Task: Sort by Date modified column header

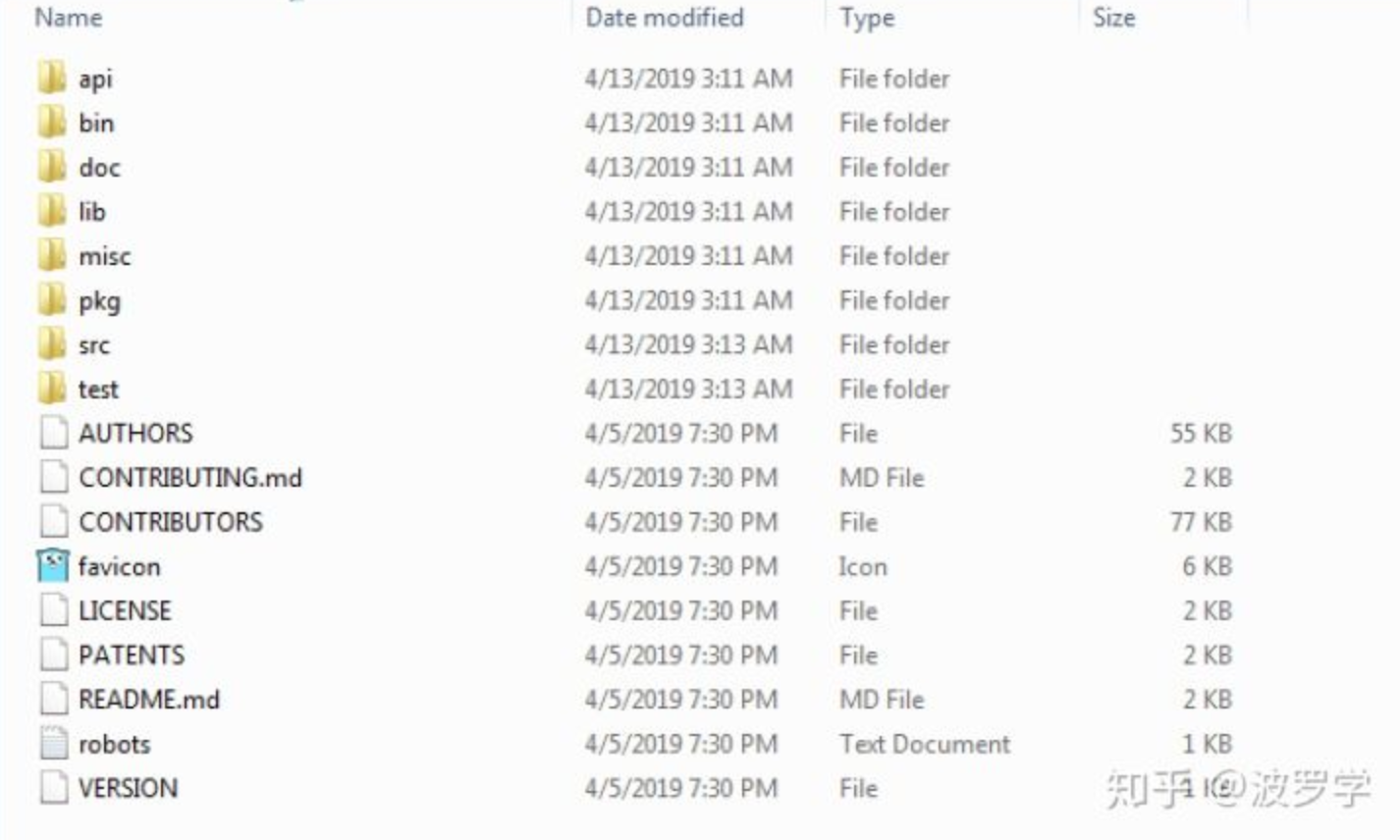Action: [665, 18]
